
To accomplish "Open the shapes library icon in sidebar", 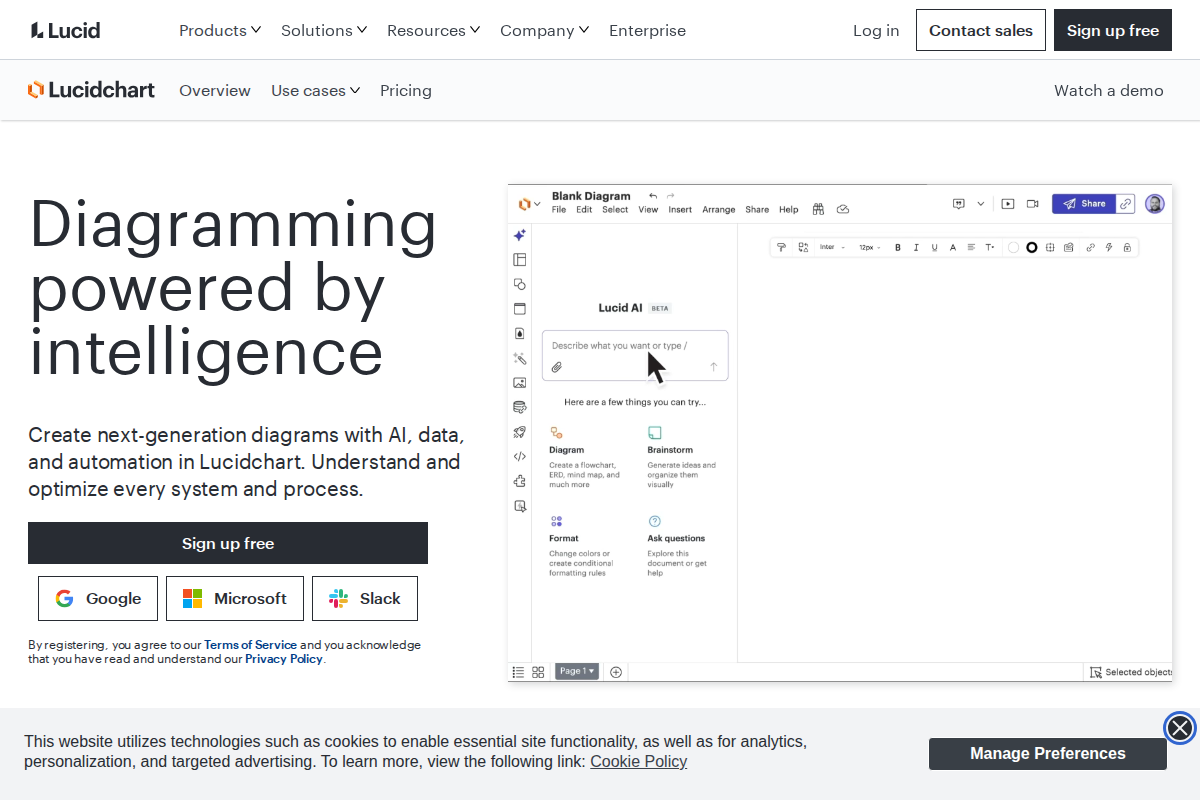I will click(519, 284).
